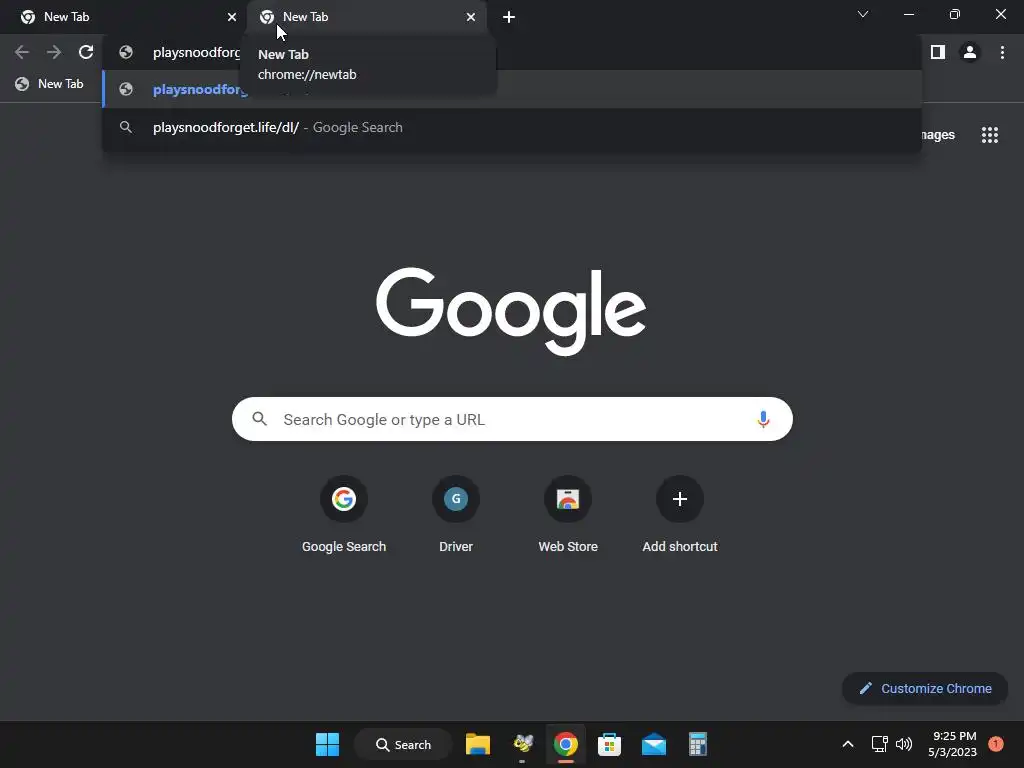Open the volume tray icon

click(904, 744)
